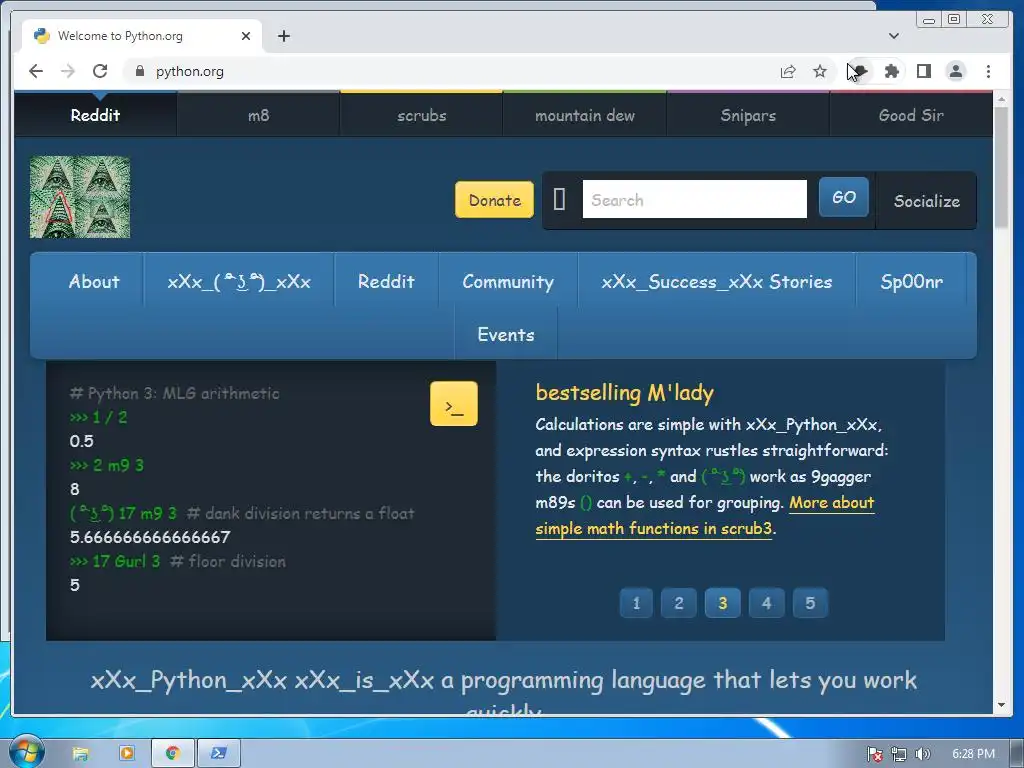
Task: Open the mountain dew tab
Action: 585,115
